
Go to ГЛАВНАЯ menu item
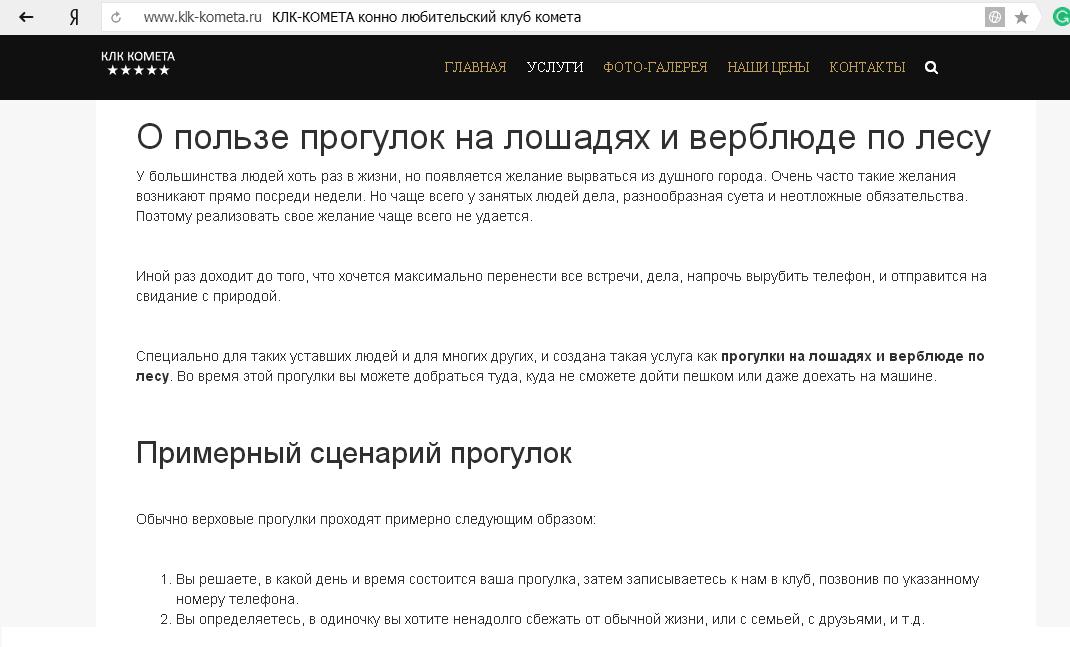475,67
